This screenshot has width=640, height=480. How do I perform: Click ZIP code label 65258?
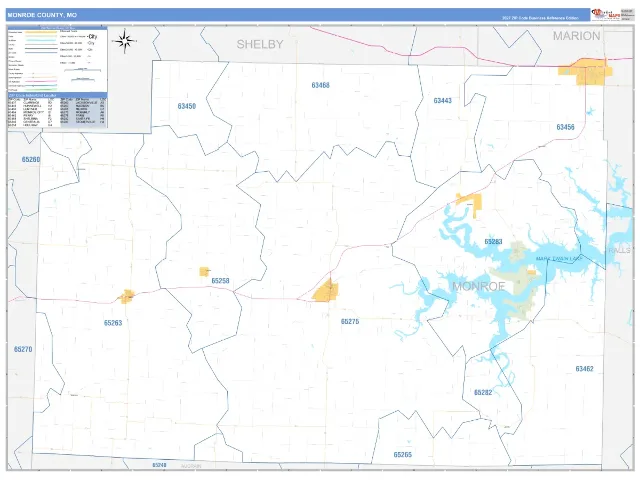220,281
